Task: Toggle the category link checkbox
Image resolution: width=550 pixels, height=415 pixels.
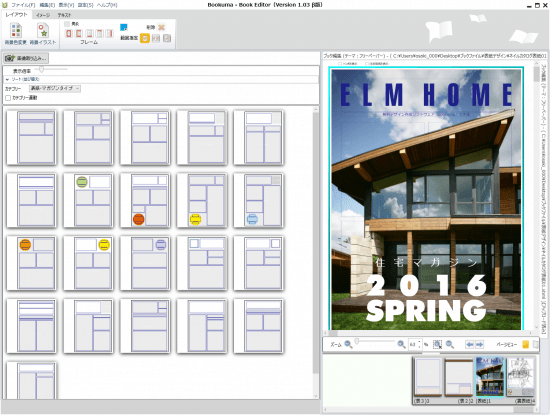Action: [8, 98]
